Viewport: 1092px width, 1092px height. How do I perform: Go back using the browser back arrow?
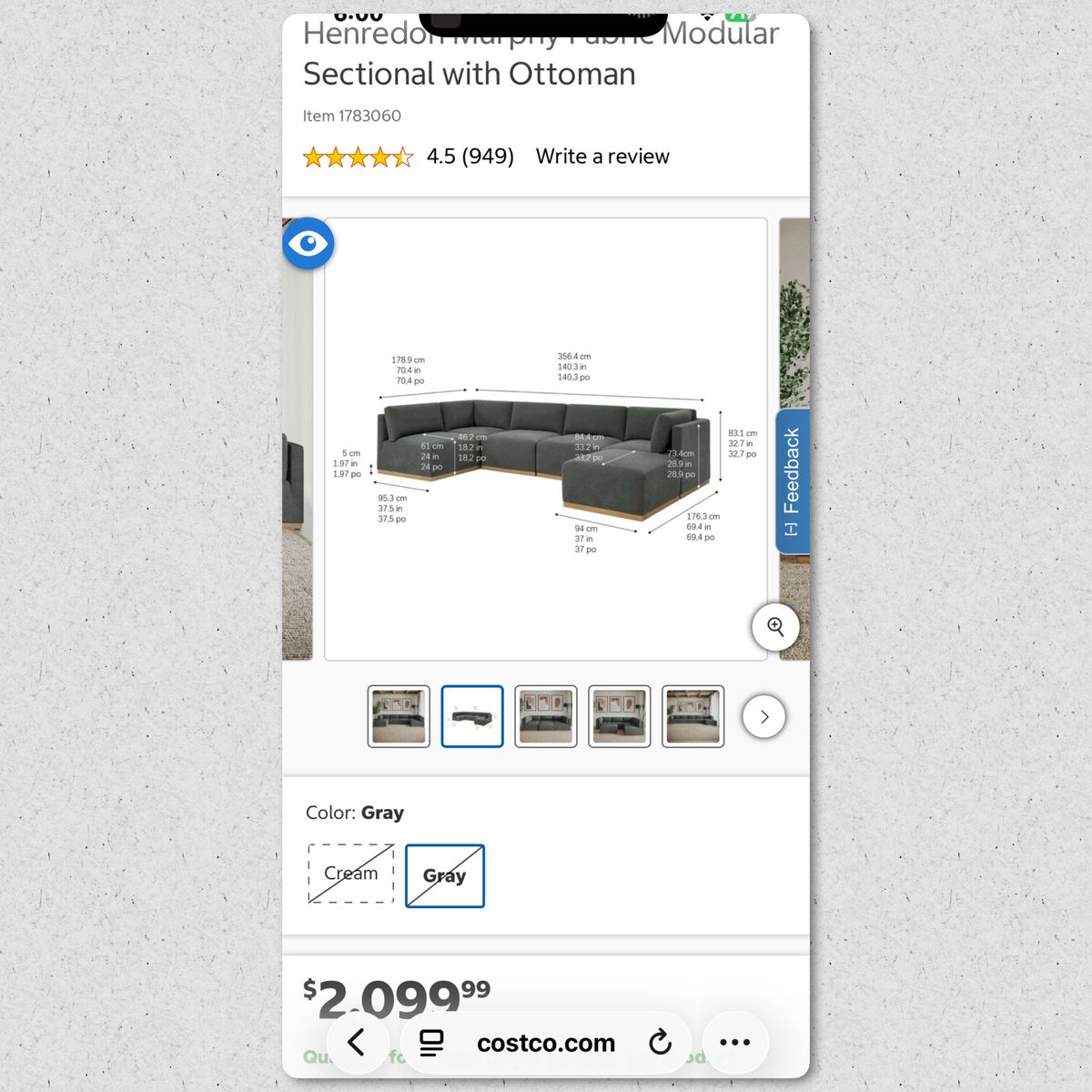pos(357,1042)
